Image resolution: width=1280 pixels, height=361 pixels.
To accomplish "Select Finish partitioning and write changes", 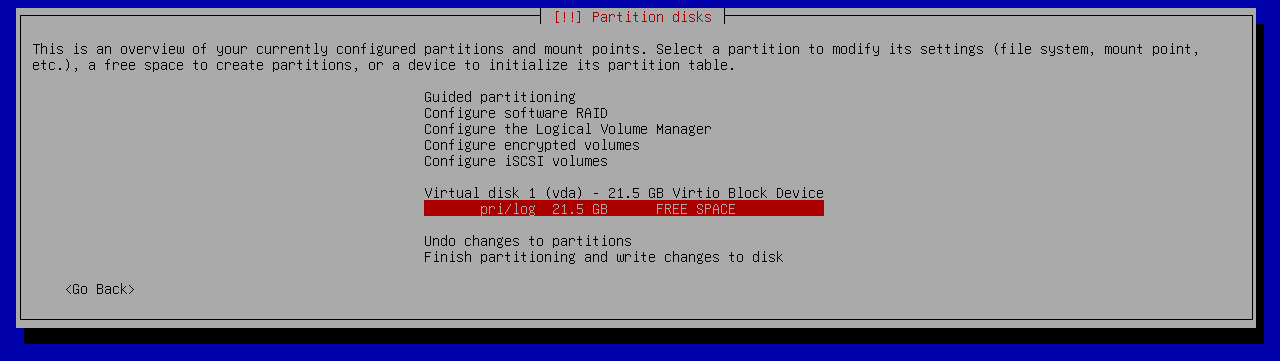I will pos(604,257).
